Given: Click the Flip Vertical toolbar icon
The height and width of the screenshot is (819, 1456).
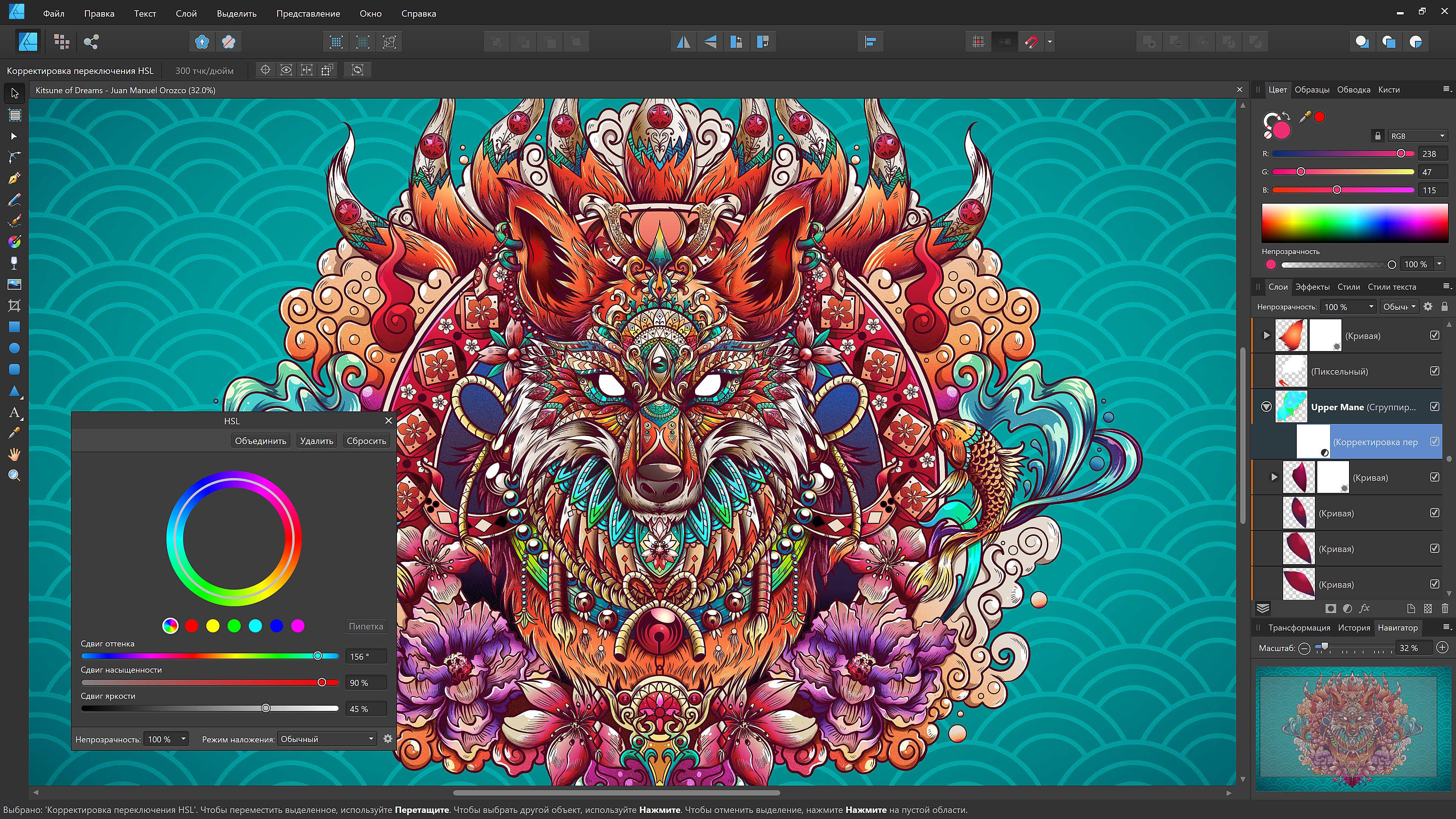Looking at the screenshot, I should point(711,41).
